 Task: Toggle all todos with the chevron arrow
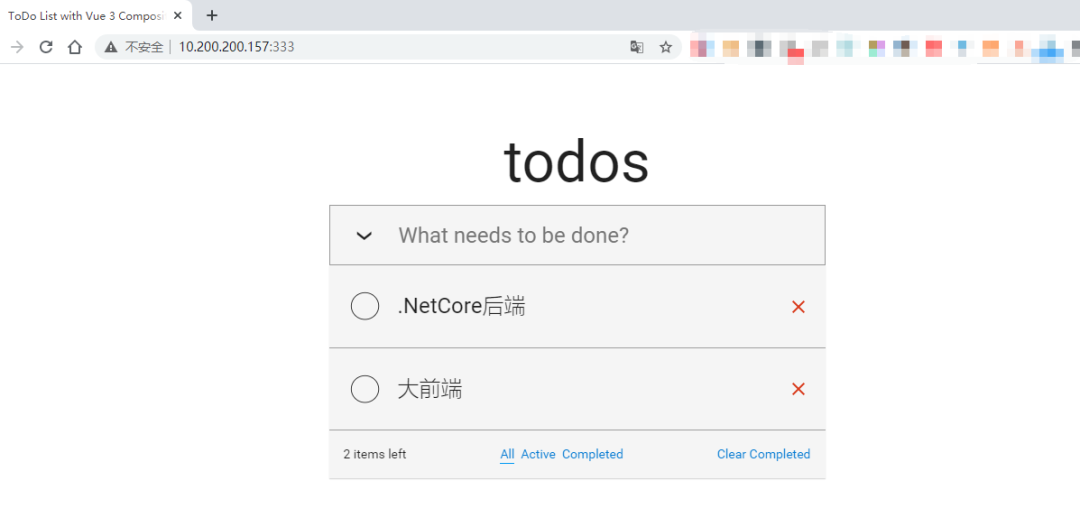click(x=364, y=236)
